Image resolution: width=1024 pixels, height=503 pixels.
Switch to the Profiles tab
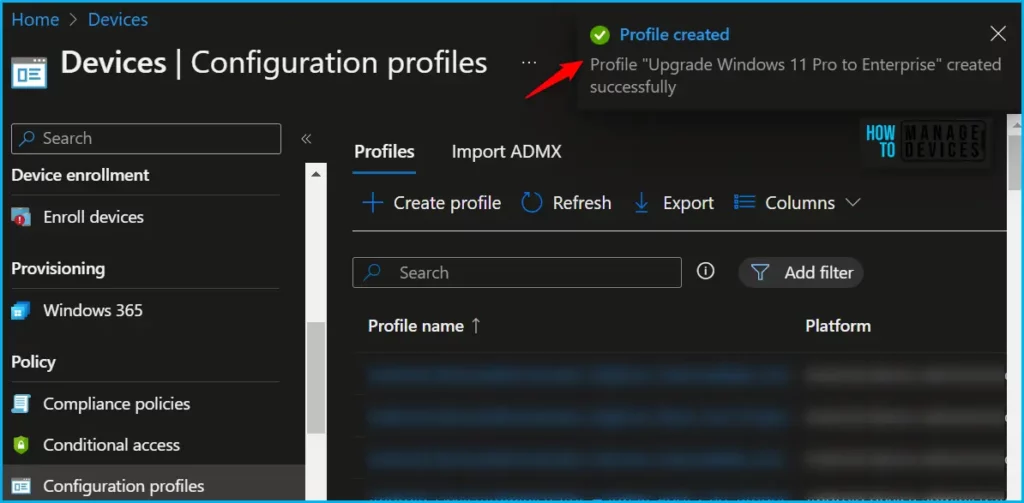coord(384,152)
